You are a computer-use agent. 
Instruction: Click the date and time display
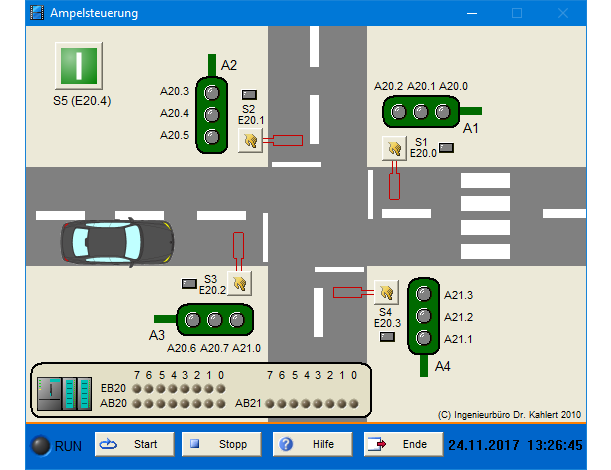(515, 445)
